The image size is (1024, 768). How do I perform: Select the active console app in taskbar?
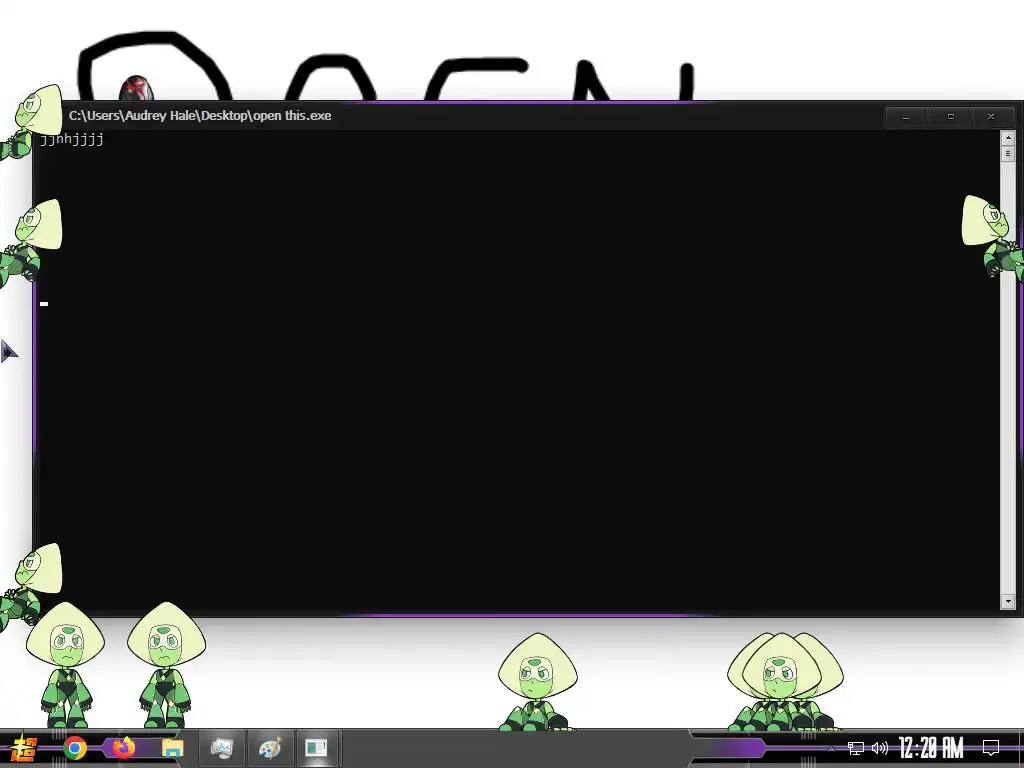[317, 748]
